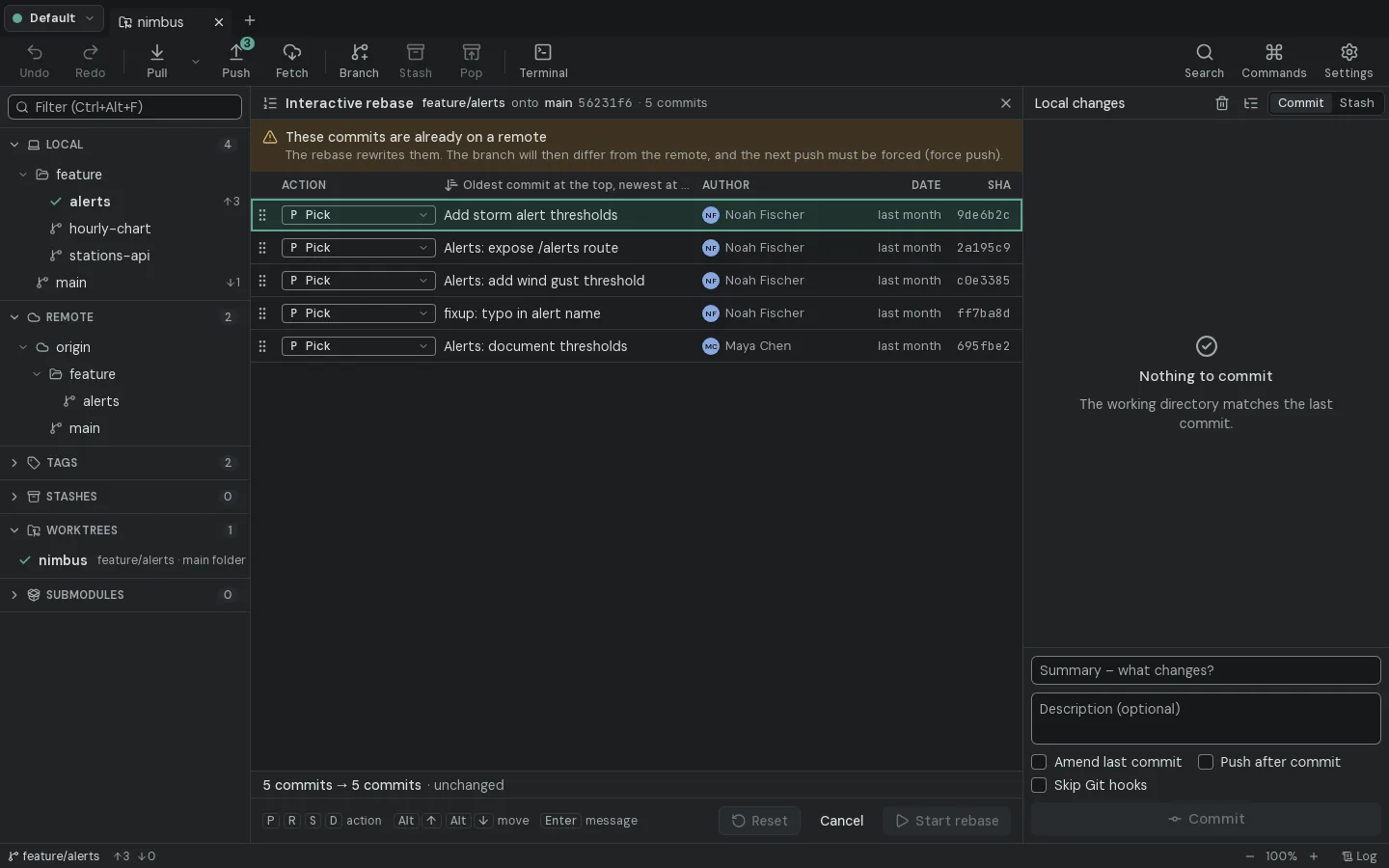
Task: Enable Push after commit checkbox
Action: point(1206,762)
